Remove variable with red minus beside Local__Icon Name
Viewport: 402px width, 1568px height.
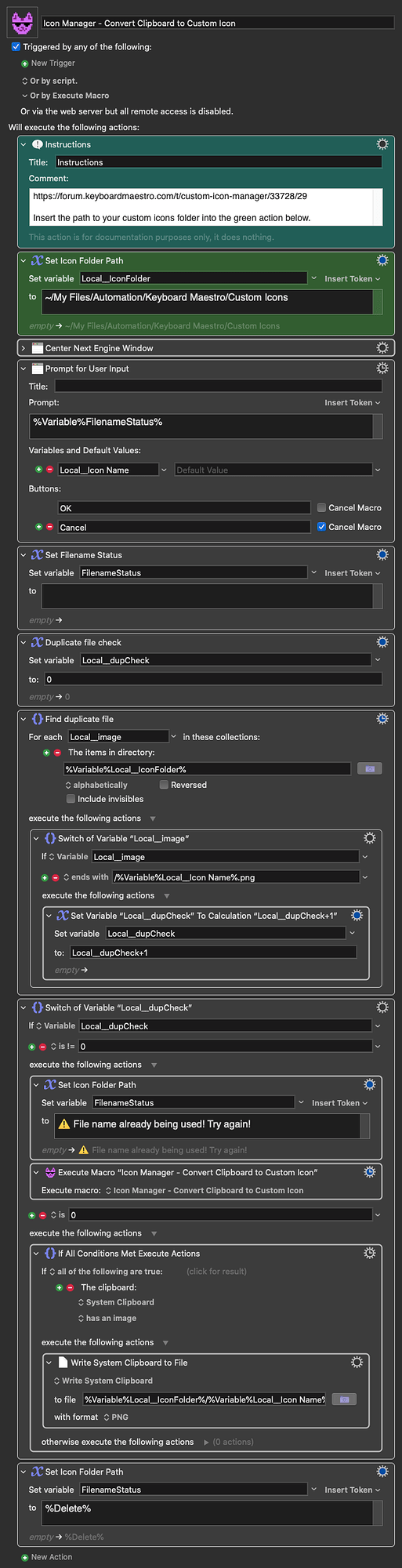[49, 470]
